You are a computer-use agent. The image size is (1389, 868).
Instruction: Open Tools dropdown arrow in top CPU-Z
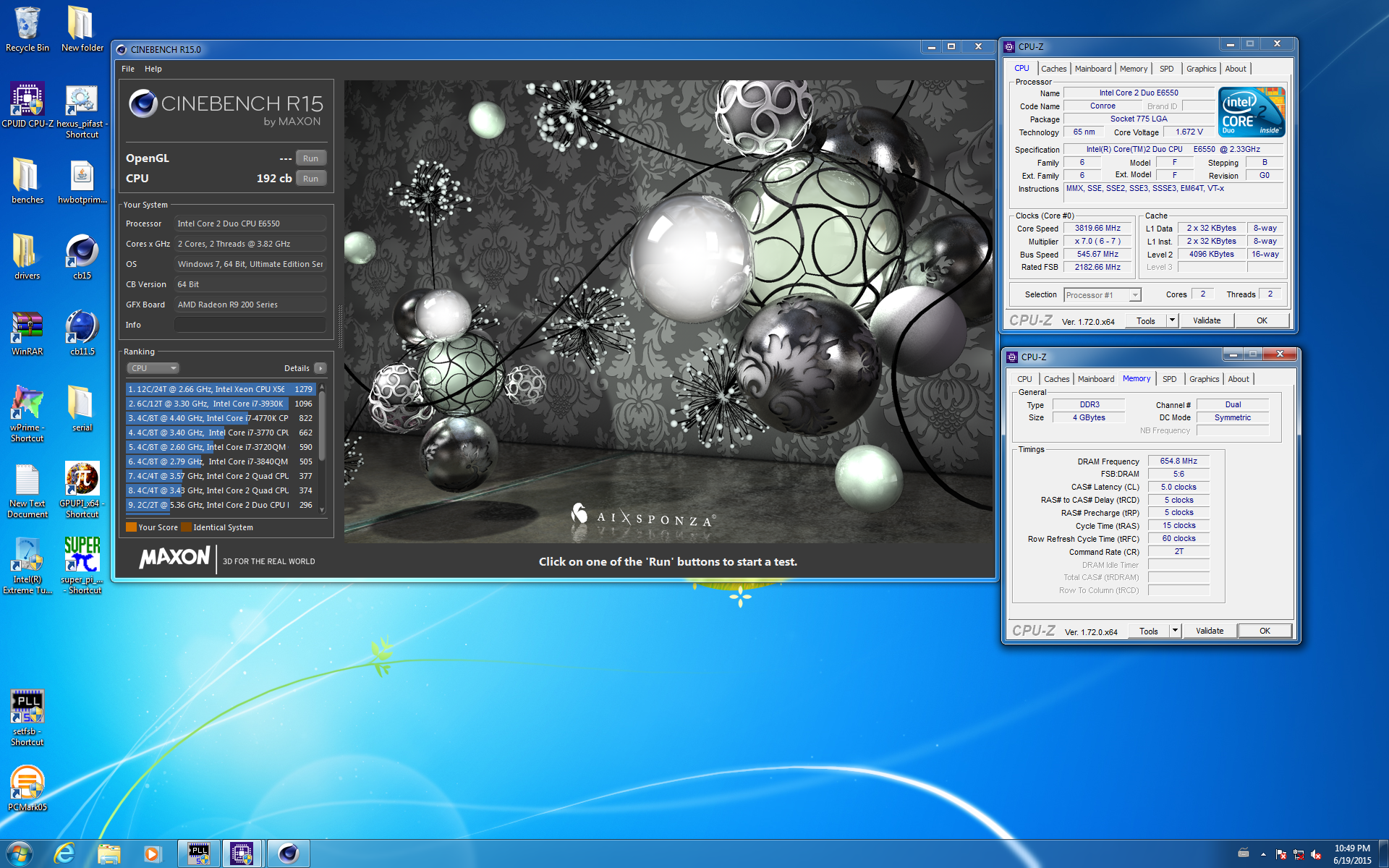click(1172, 321)
